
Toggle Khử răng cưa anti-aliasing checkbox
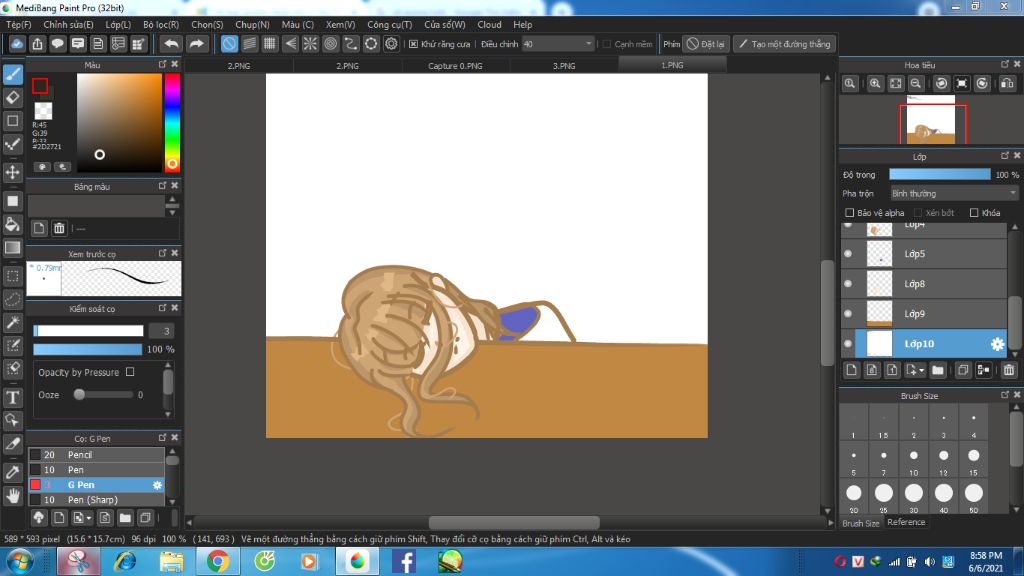pos(413,44)
